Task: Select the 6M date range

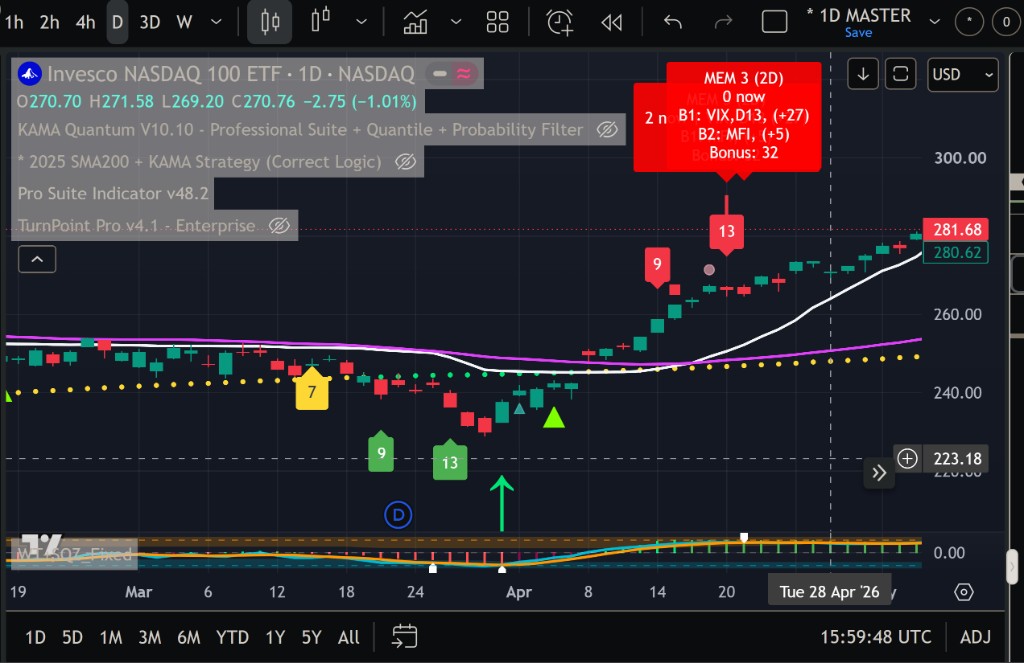Action: pyautogui.click(x=189, y=637)
